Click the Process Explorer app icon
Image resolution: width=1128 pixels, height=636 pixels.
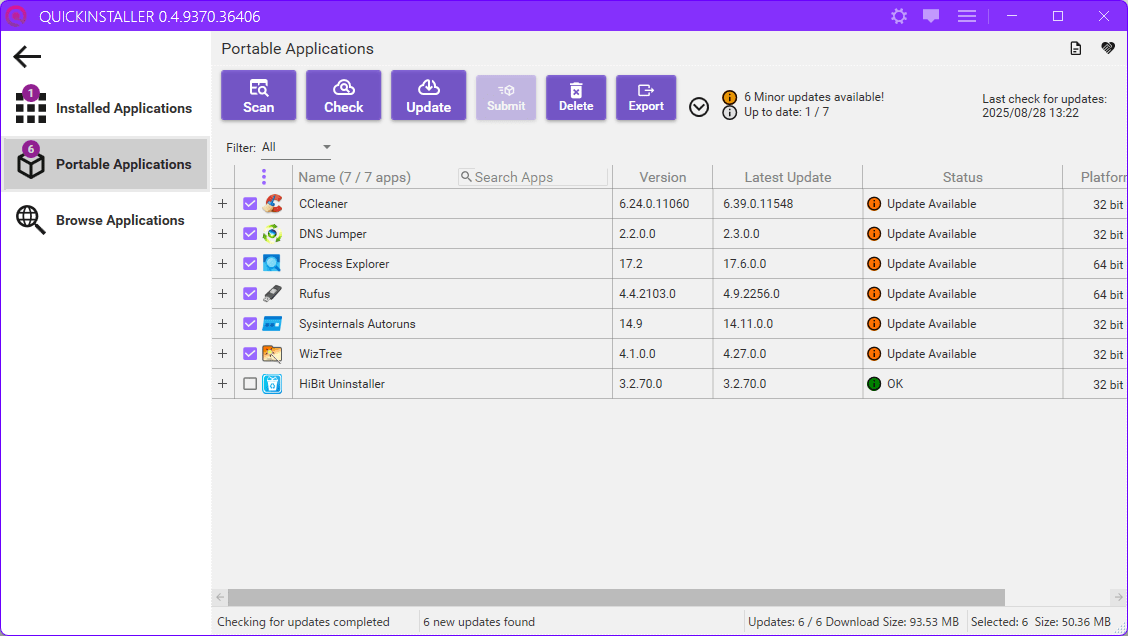click(x=272, y=263)
